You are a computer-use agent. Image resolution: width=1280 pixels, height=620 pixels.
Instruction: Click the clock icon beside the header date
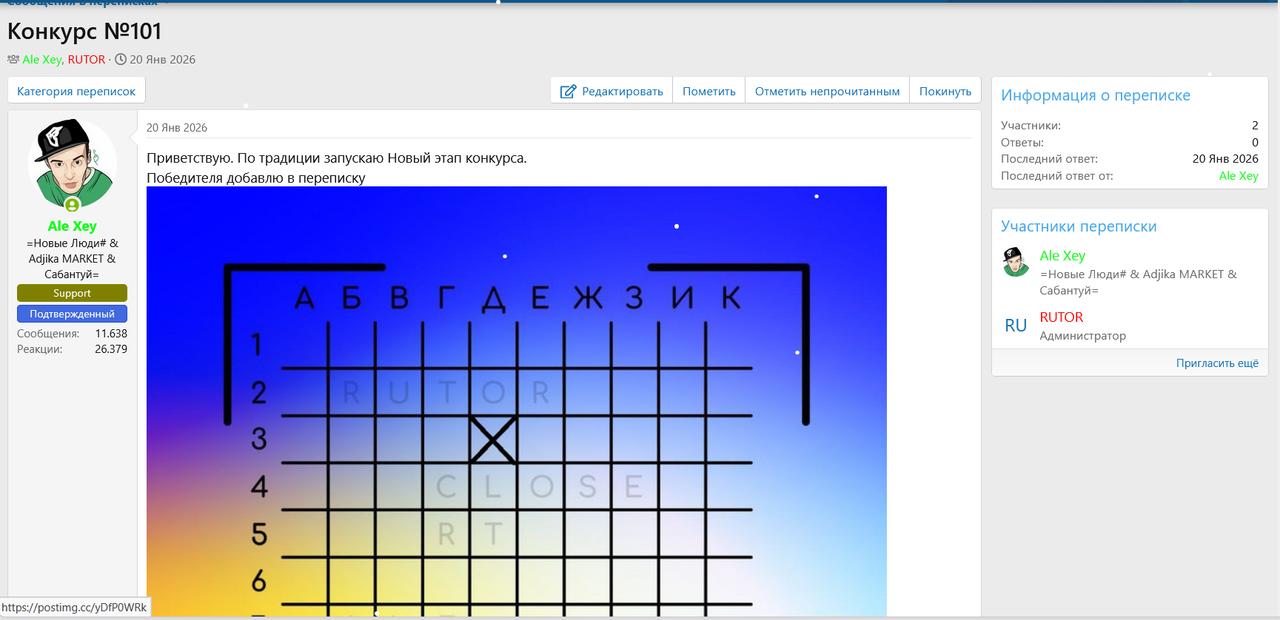click(121, 60)
